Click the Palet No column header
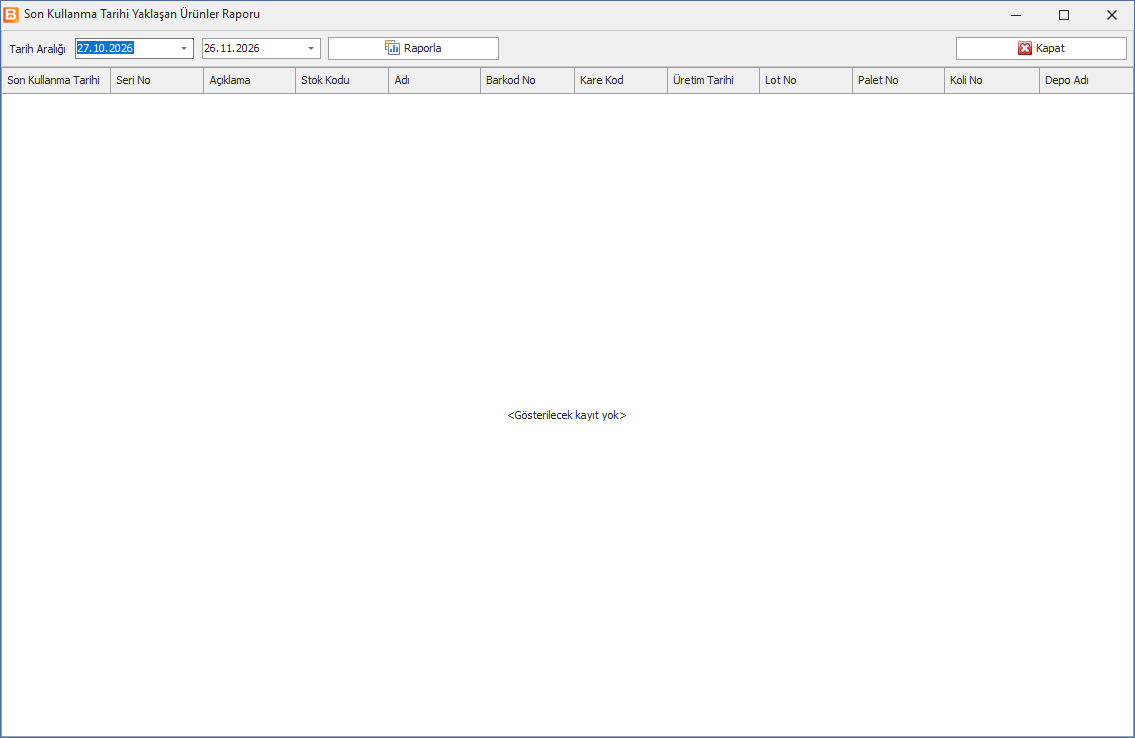 tap(898, 80)
